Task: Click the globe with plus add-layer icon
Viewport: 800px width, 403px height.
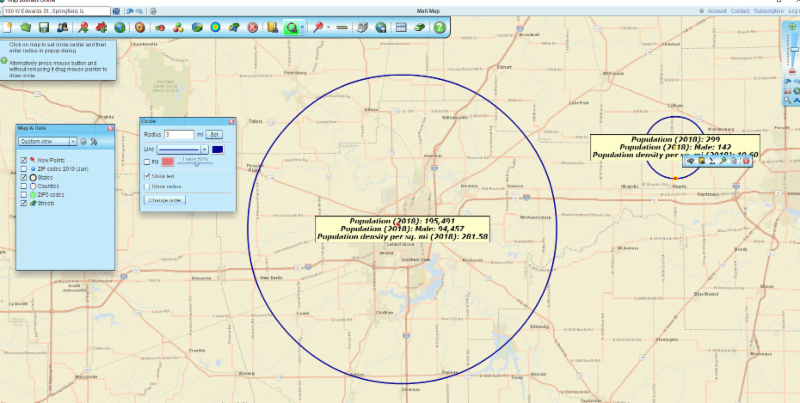Action: [x=120, y=28]
